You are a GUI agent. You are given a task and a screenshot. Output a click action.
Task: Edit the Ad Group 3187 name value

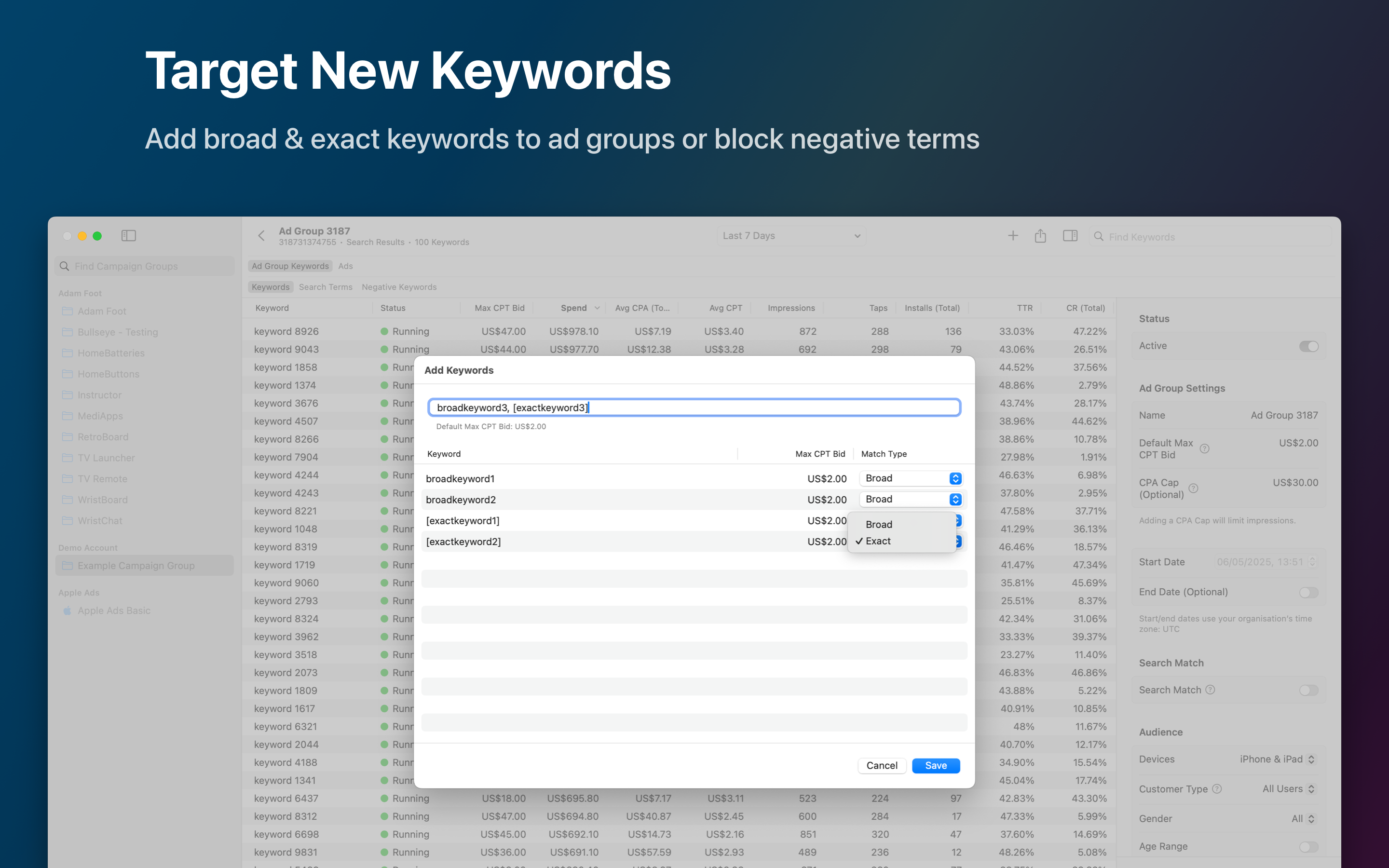pyautogui.click(x=1284, y=415)
